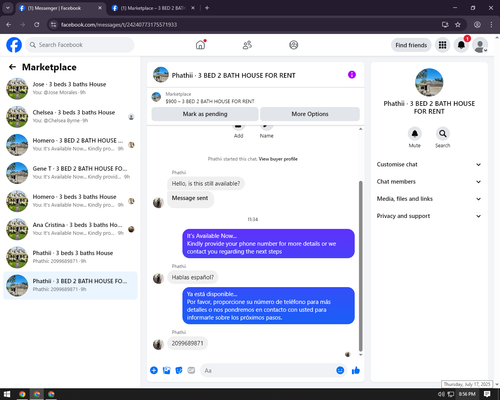
Task: Send a thumbs up like
Action: (x=356, y=370)
